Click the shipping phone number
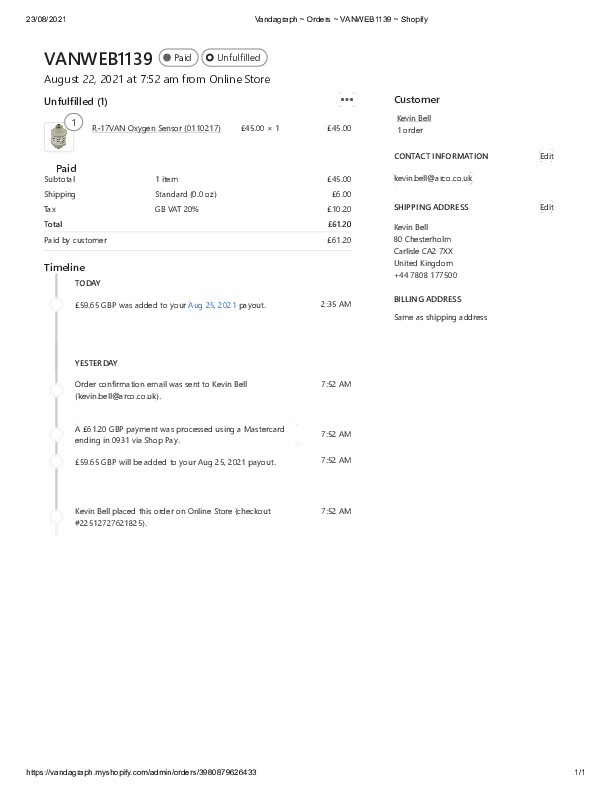Viewport: 612px width, 792px height. [425, 275]
